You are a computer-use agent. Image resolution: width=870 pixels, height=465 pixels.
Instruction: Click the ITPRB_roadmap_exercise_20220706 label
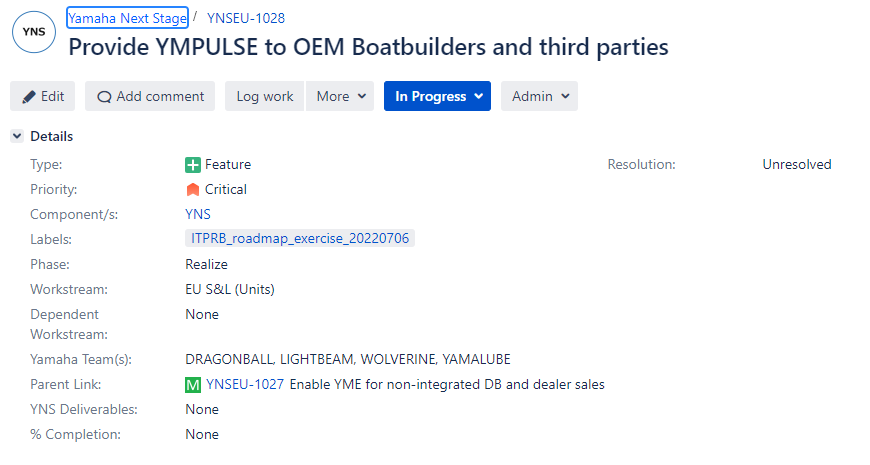click(x=300, y=239)
